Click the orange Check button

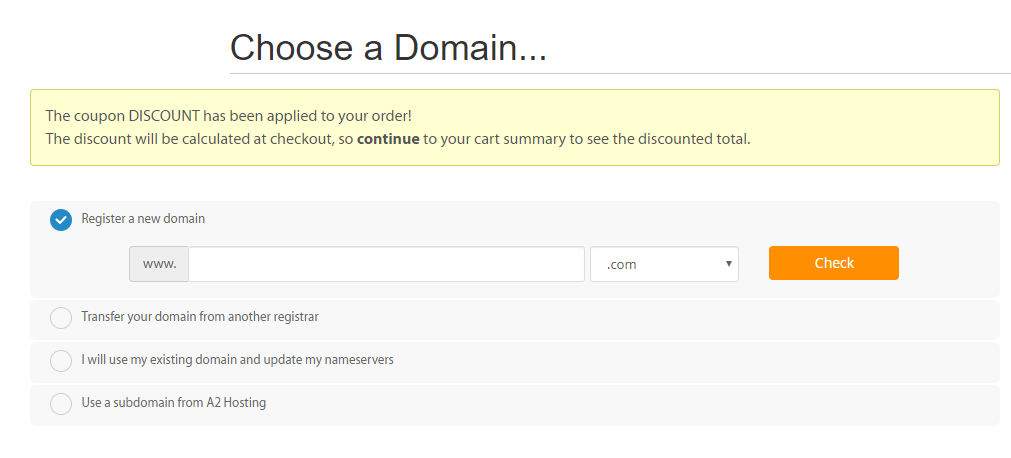click(x=834, y=263)
